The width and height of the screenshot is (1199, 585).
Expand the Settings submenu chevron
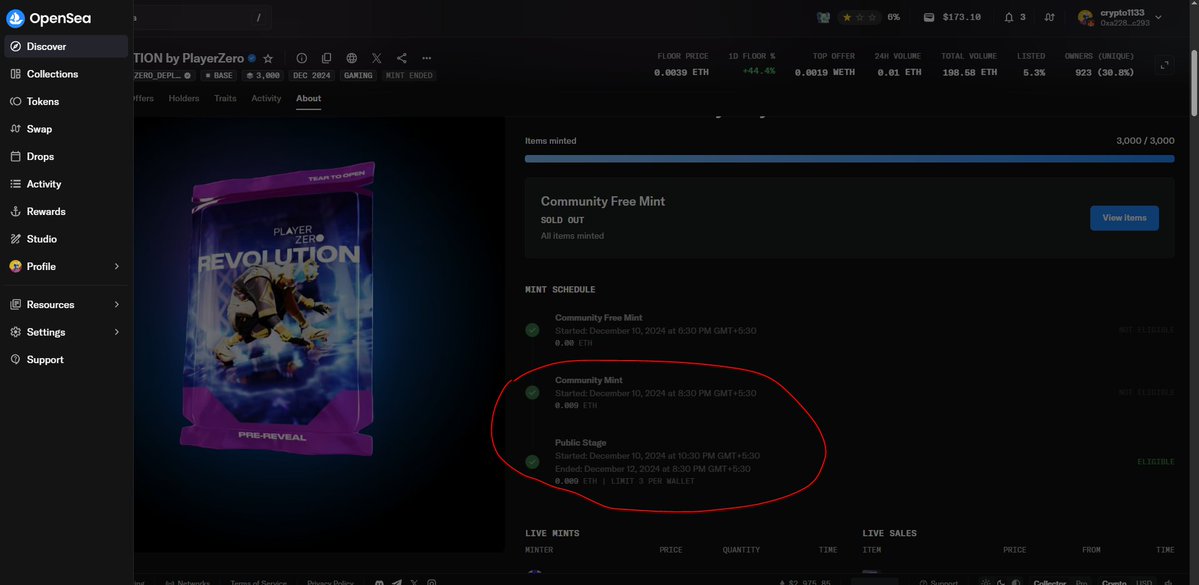click(x=117, y=333)
